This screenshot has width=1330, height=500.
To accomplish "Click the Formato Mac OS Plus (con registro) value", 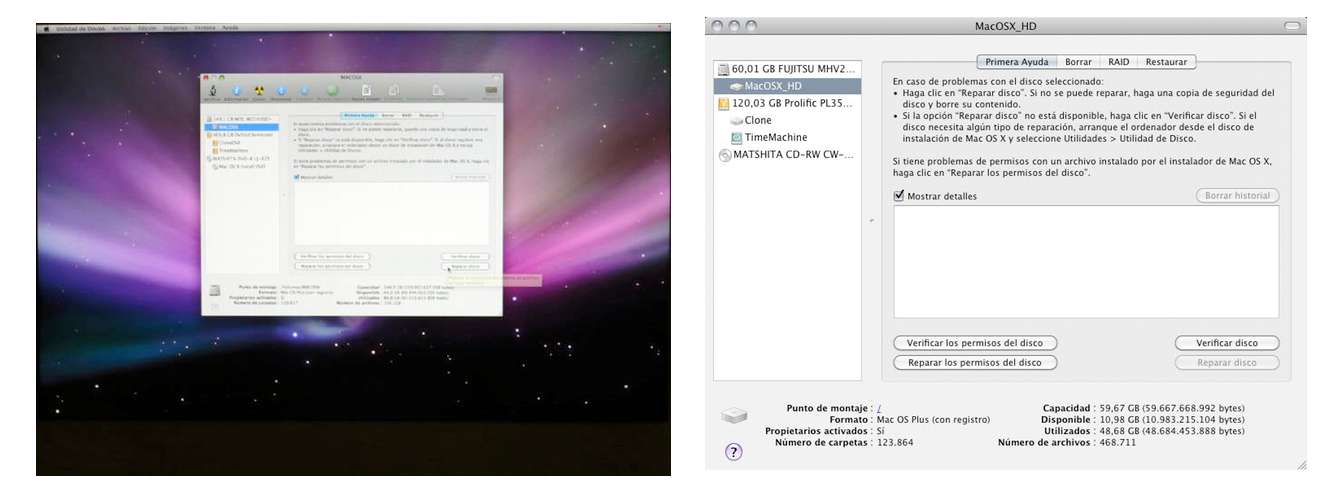I will coord(933,419).
